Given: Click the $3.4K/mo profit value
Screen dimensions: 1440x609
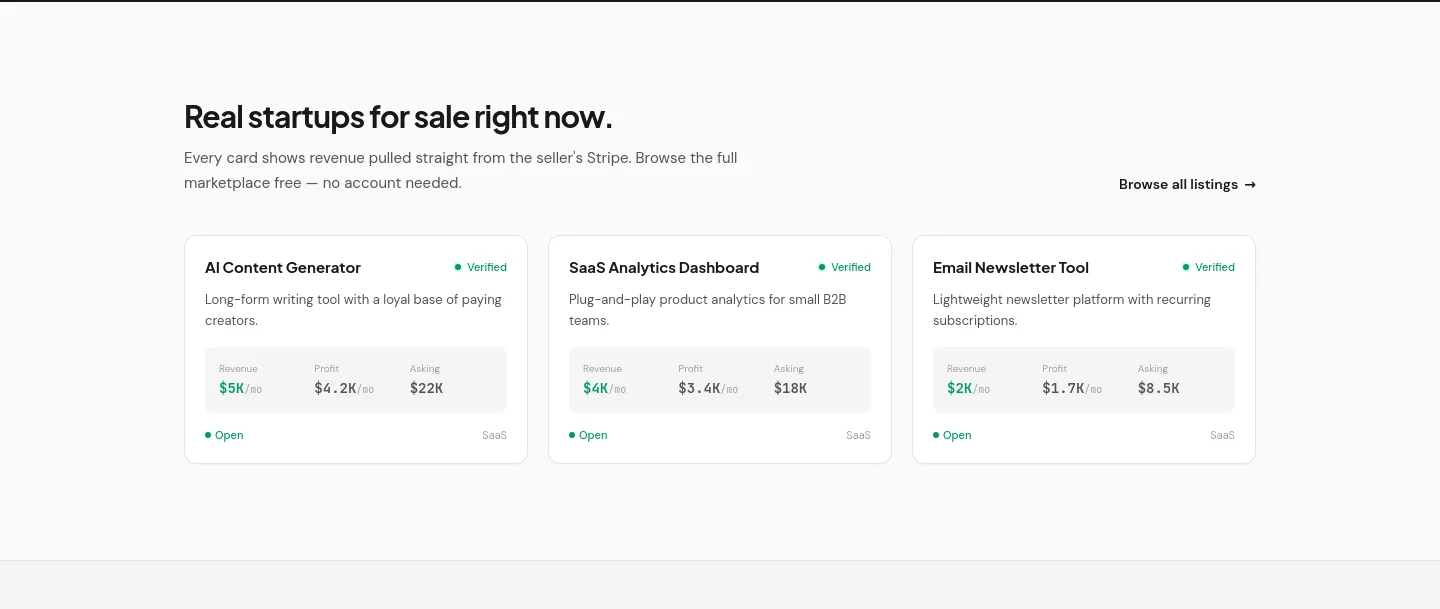Looking at the screenshot, I should (708, 388).
